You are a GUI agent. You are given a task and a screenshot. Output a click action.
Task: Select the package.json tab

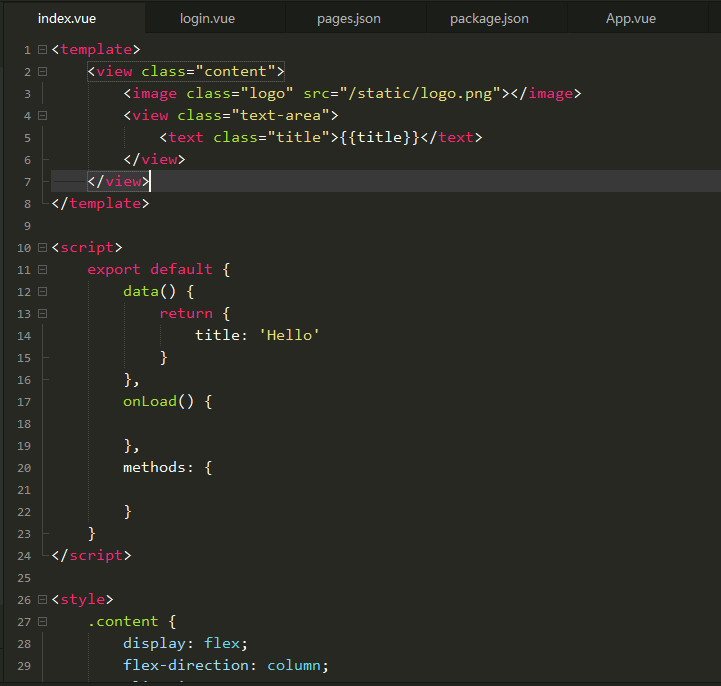click(x=489, y=19)
